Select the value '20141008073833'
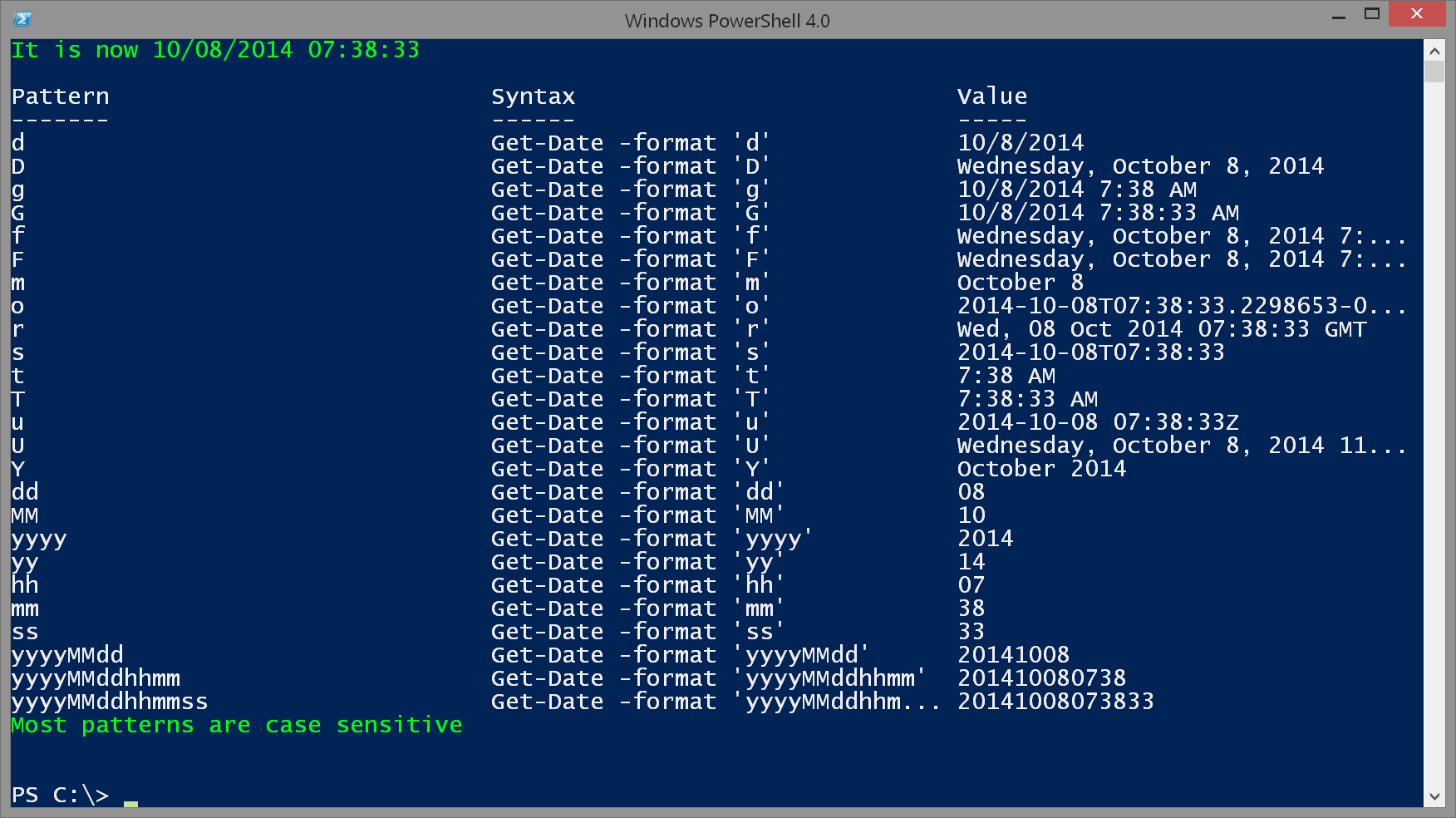The width and height of the screenshot is (1456, 818). pos(1055,702)
